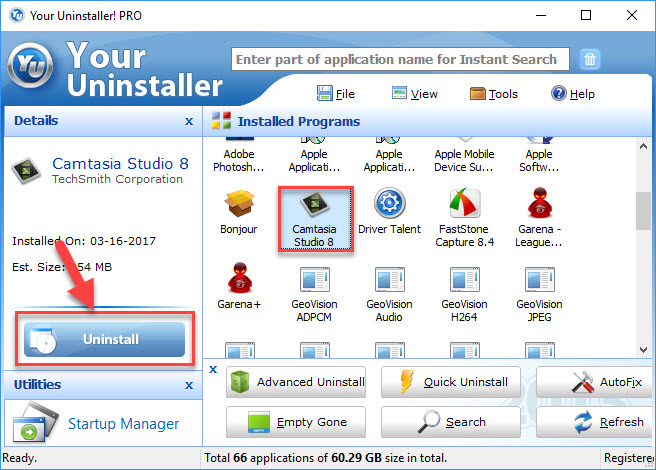Select GeoVision Audio program icon

[390, 279]
